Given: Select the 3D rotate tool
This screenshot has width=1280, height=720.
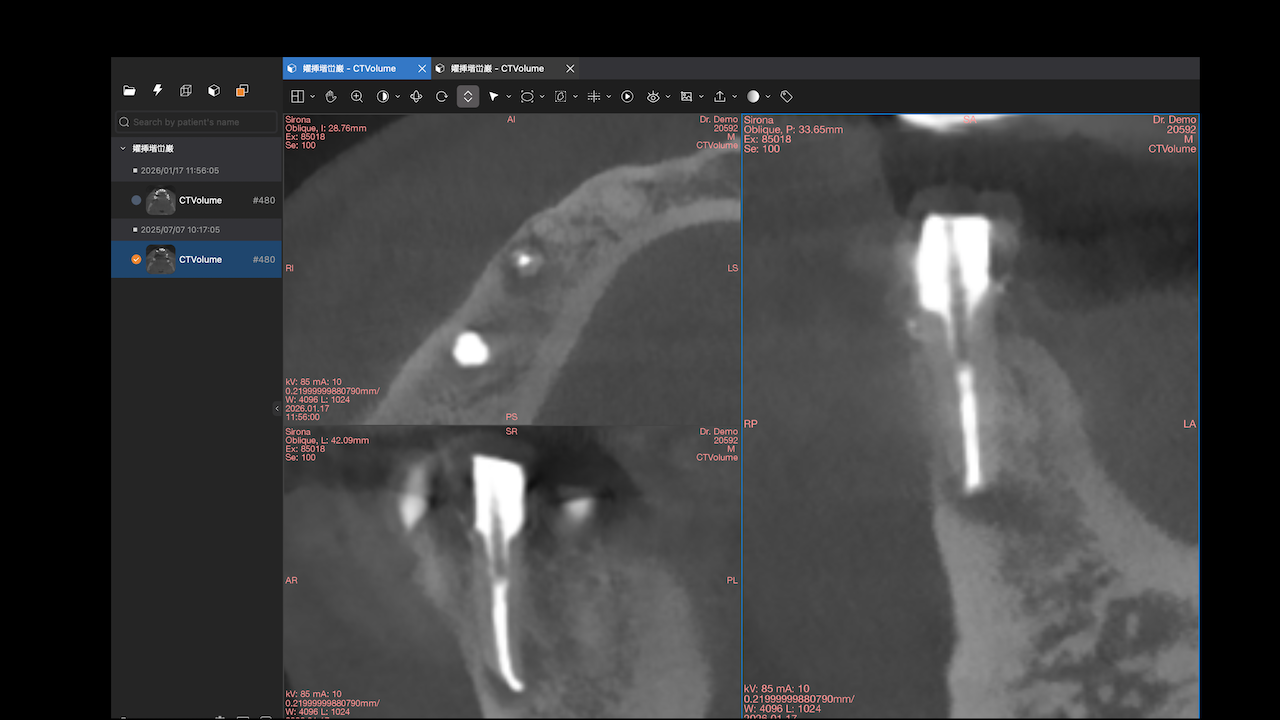Looking at the screenshot, I should tap(417, 96).
